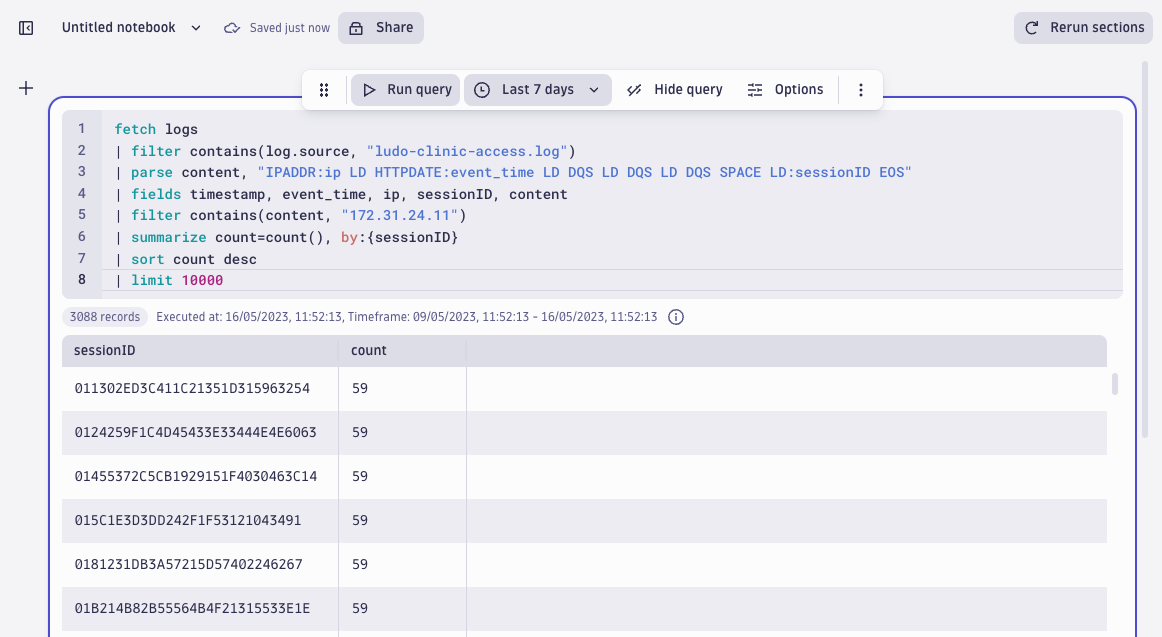The image size is (1162, 637).
Task: Click the refresh icon in Rerun sections
Action: (1031, 27)
